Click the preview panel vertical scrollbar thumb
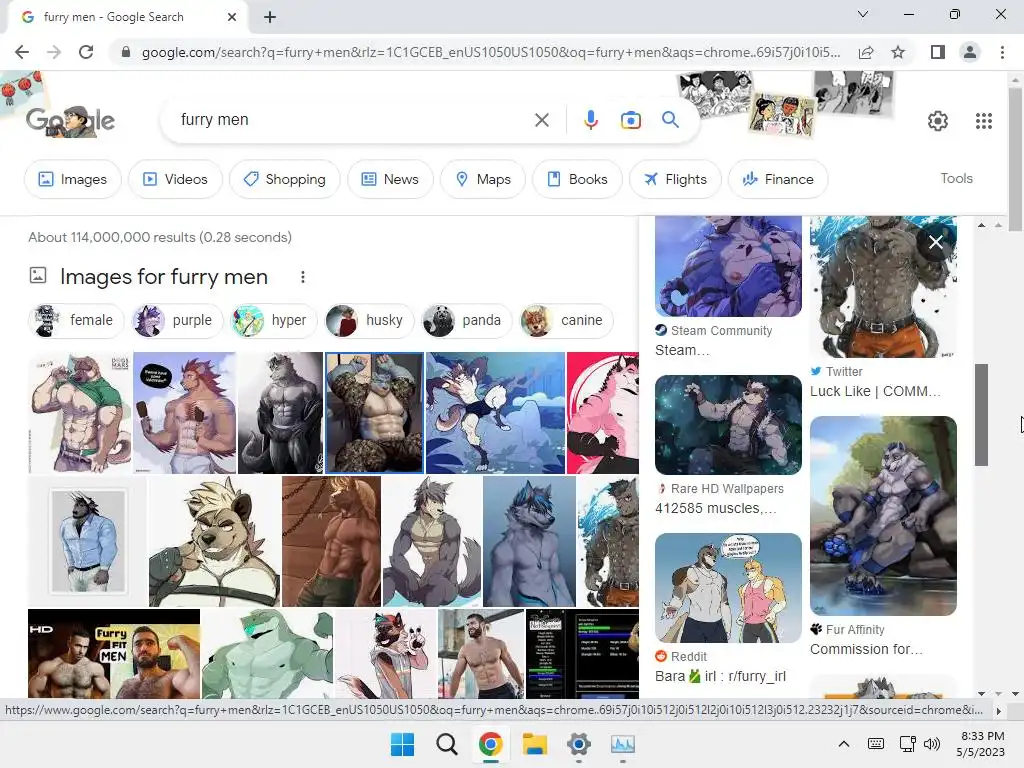Image resolution: width=1024 pixels, height=768 pixels. pyautogui.click(x=982, y=415)
